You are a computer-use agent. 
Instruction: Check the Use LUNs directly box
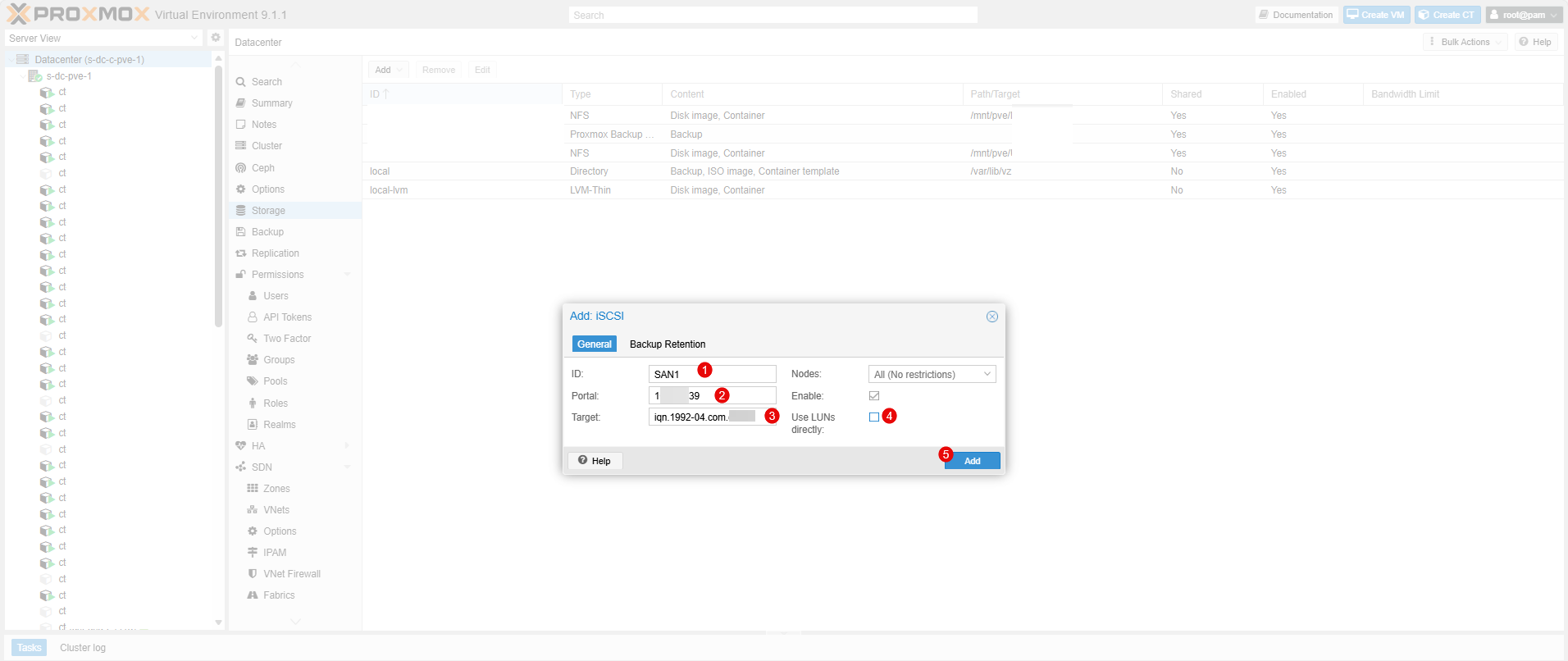coord(874,417)
